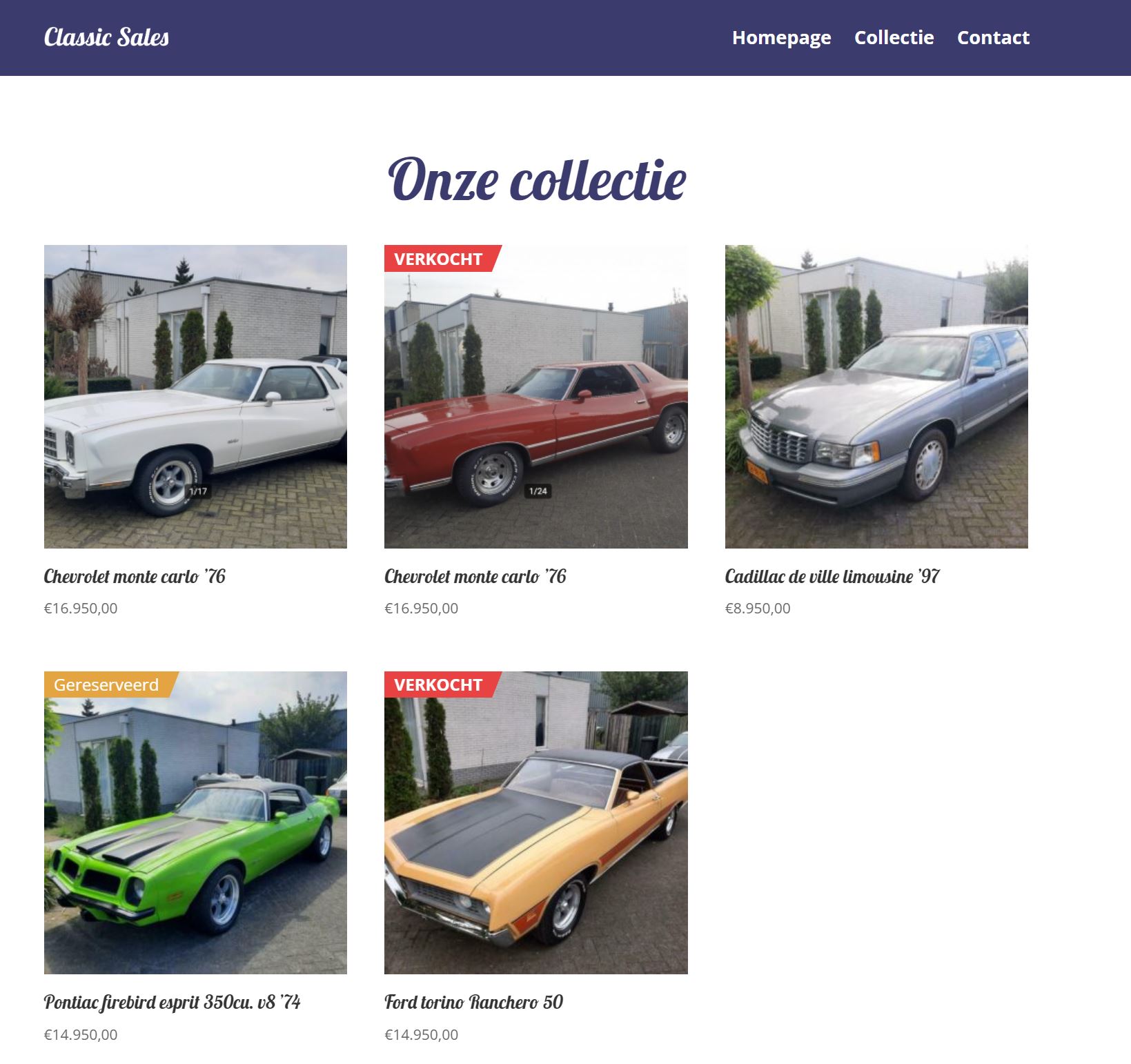Open the white Chevrolet Monte Carlo photo
The image size is (1131, 1064).
195,397
